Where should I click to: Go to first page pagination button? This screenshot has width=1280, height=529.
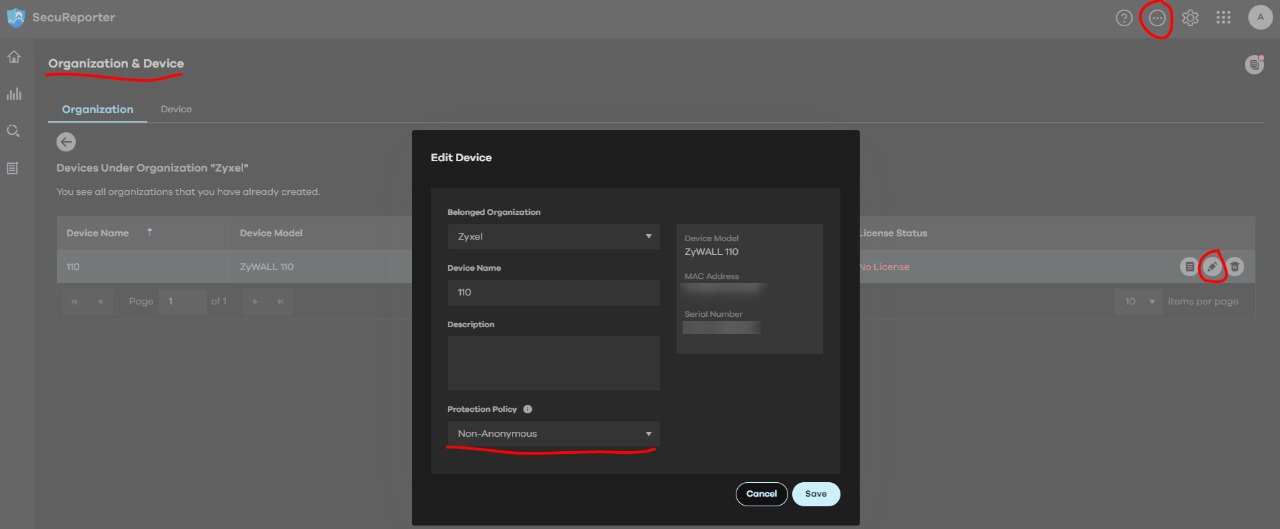coord(75,301)
